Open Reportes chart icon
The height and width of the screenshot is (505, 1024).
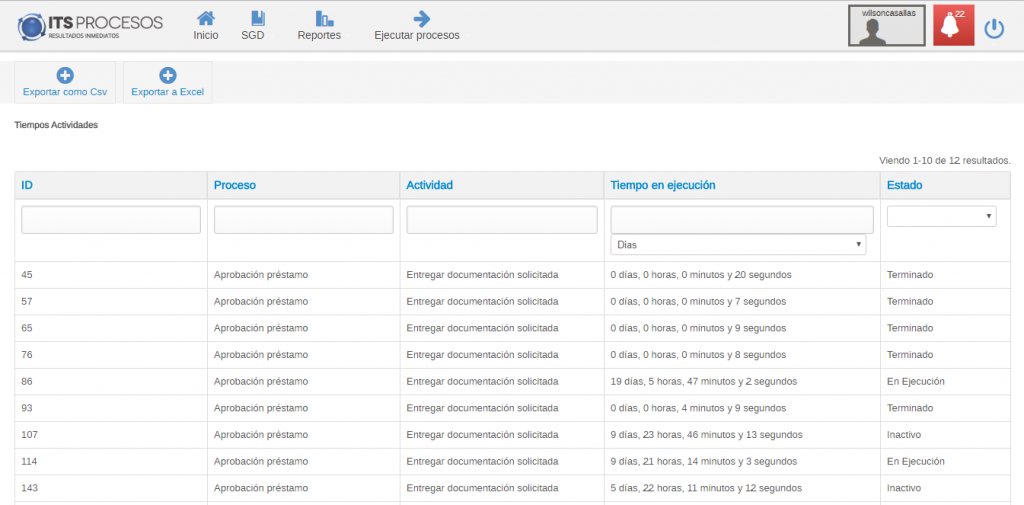click(325, 18)
